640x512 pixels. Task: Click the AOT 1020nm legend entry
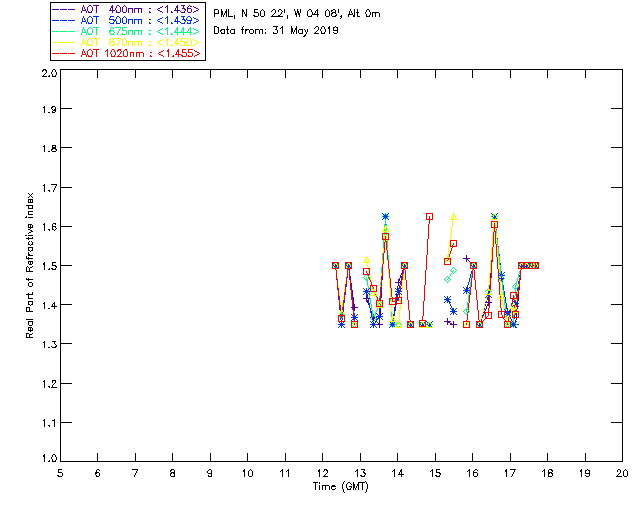point(127,53)
